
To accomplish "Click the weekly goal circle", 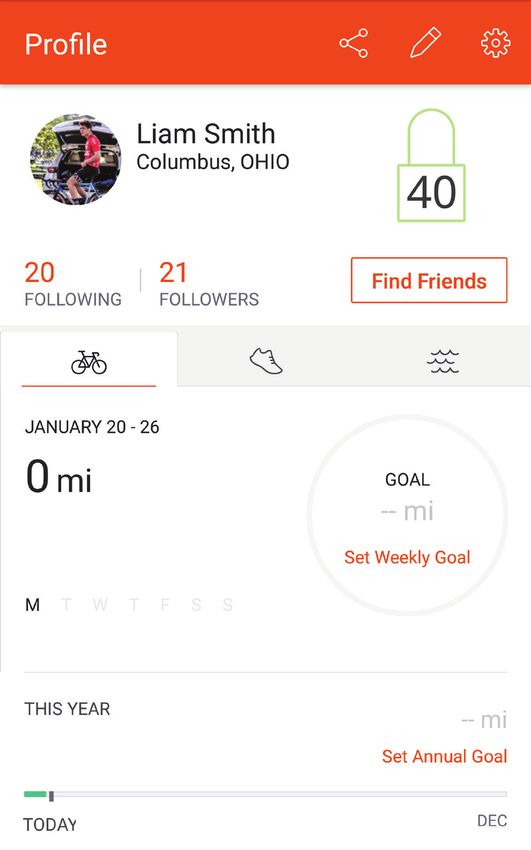I will [407, 515].
